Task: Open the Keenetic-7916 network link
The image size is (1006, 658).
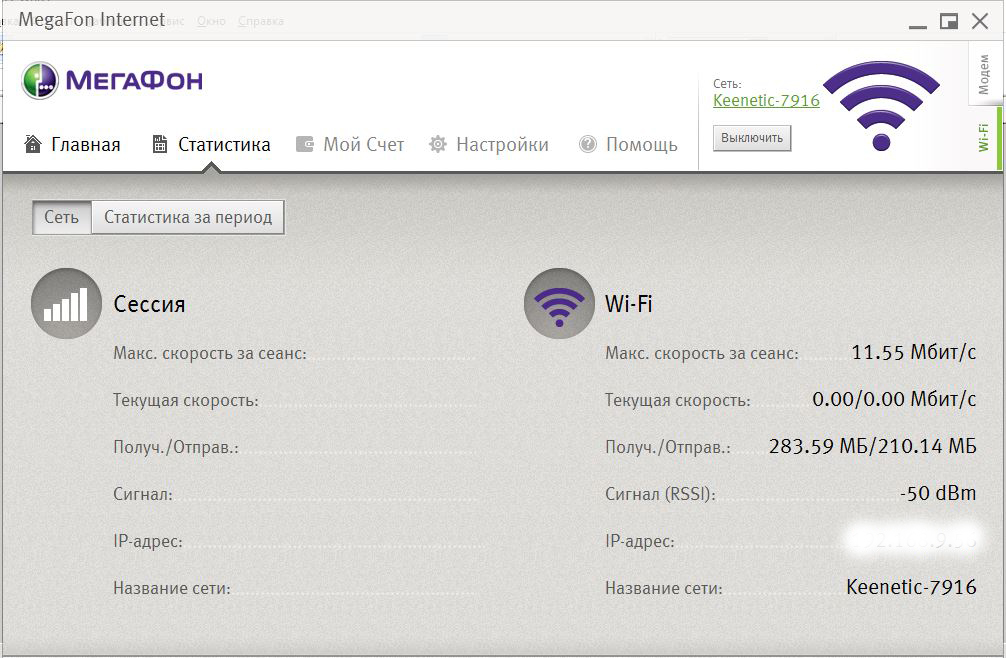Action: (x=766, y=101)
